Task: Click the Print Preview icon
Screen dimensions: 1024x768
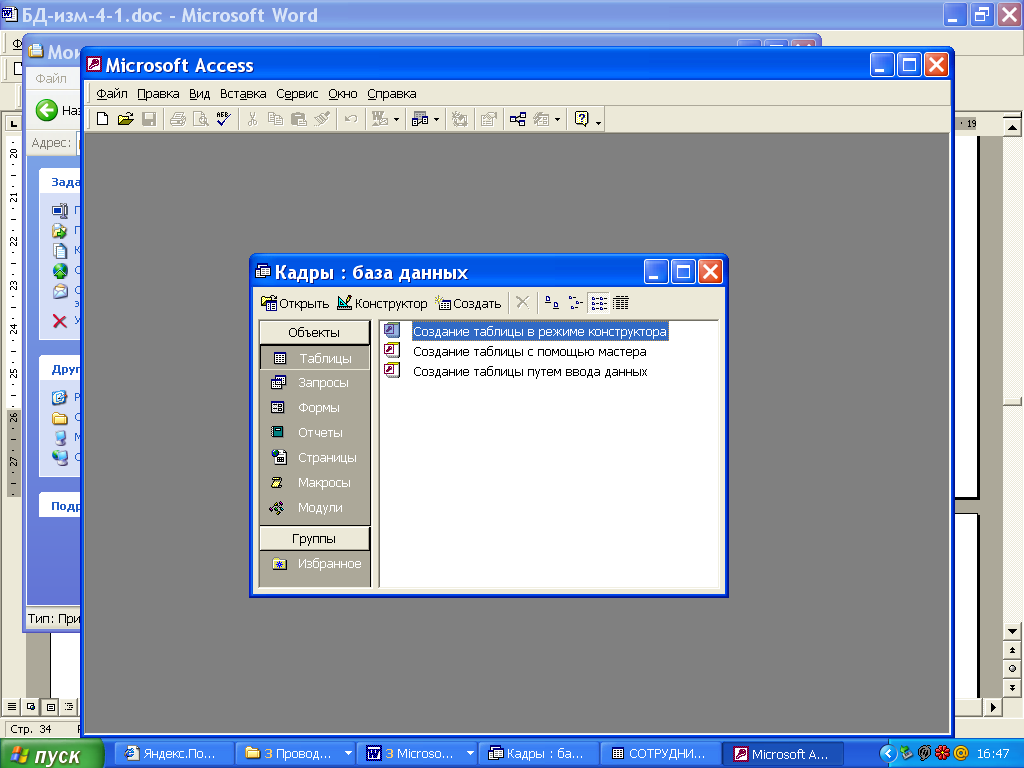Action: pyautogui.click(x=200, y=119)
